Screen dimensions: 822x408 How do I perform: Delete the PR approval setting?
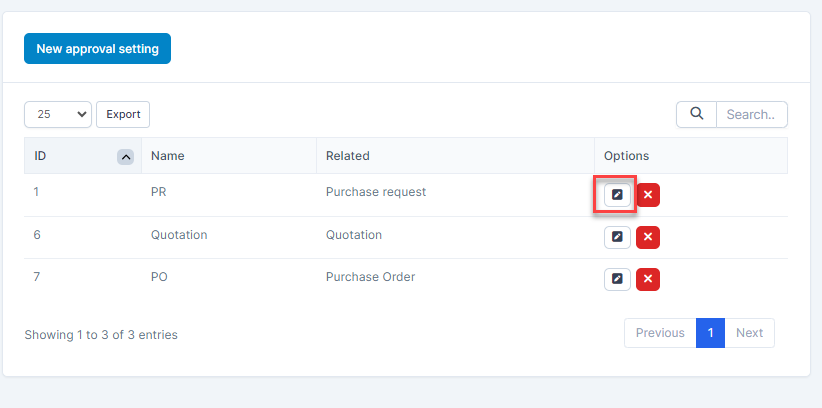(x=648, y=194)
